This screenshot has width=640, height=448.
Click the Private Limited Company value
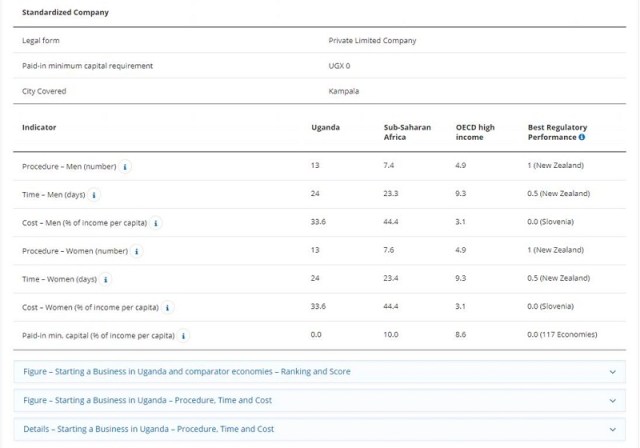click(372, 40)
